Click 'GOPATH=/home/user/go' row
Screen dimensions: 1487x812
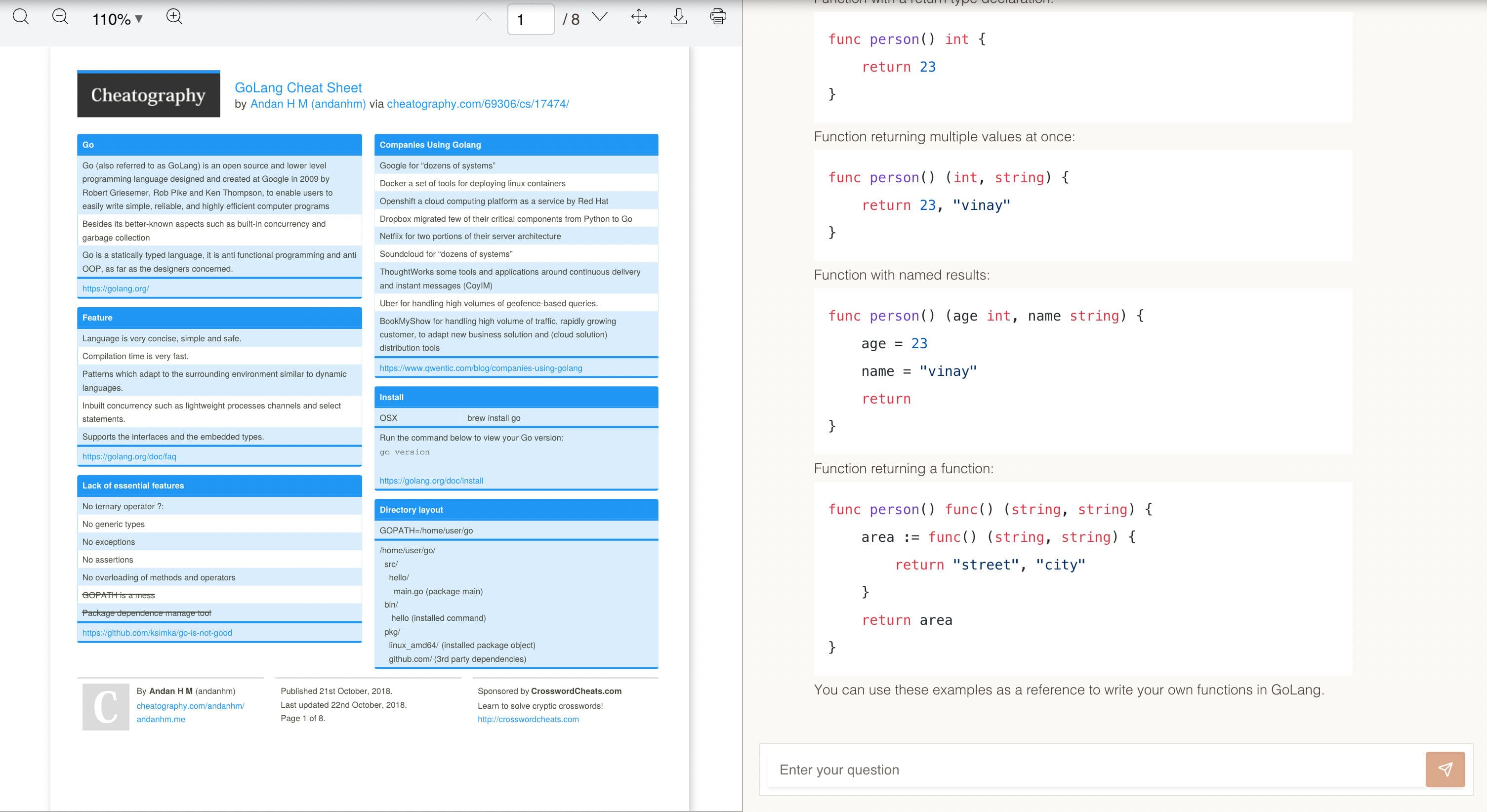[516, 530]
